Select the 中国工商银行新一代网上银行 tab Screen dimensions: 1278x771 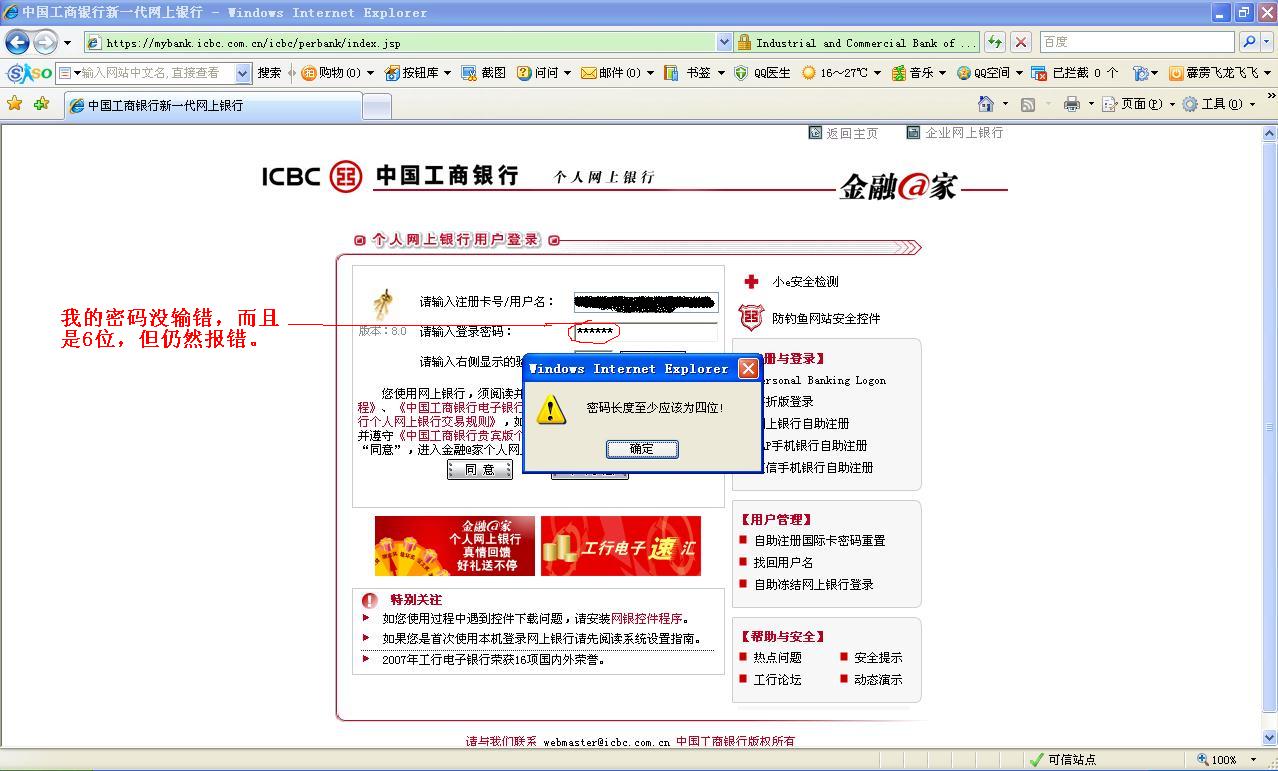tap(211, 105)
